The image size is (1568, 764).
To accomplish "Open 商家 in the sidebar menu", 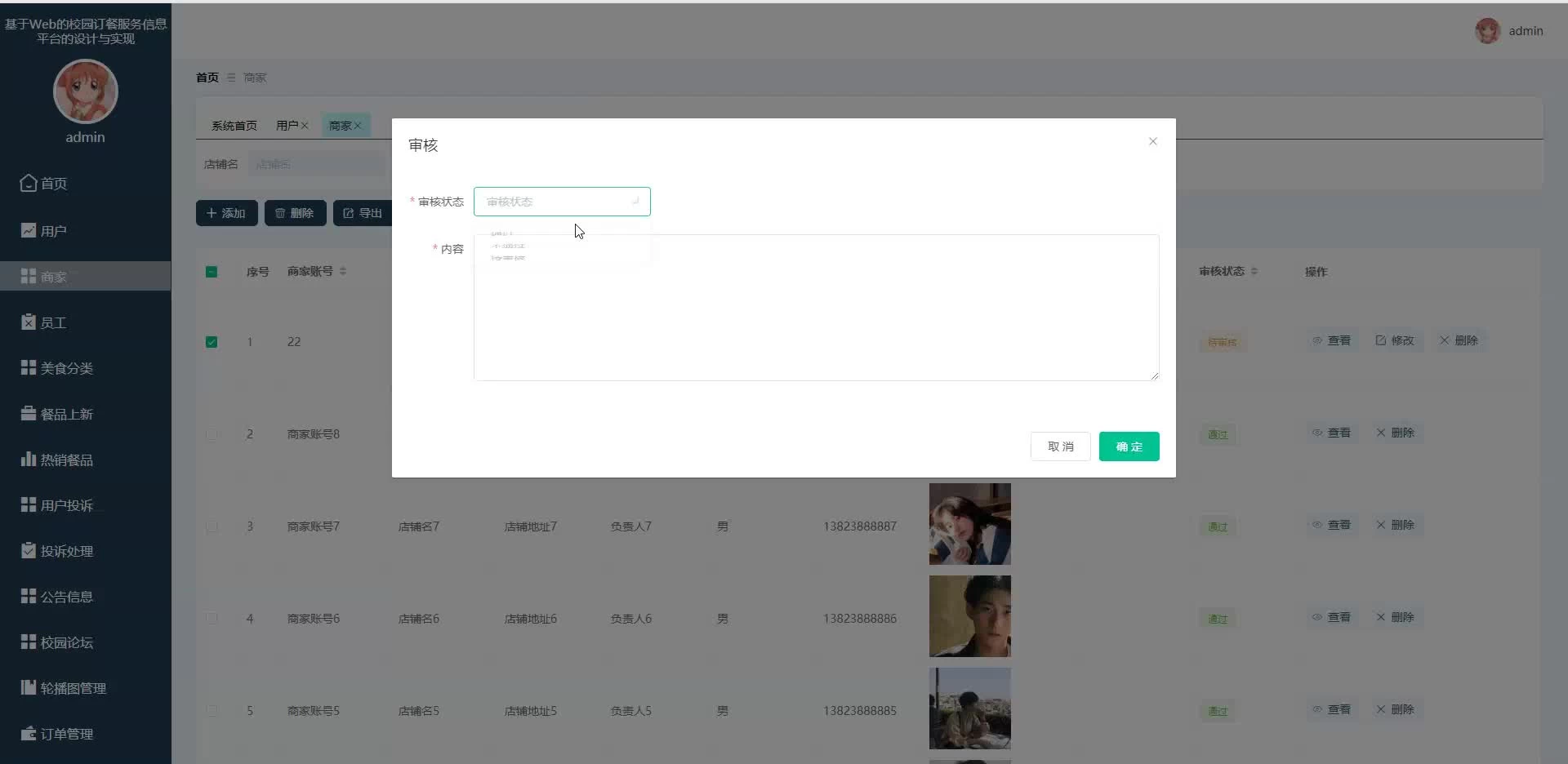I will [86, 276].
